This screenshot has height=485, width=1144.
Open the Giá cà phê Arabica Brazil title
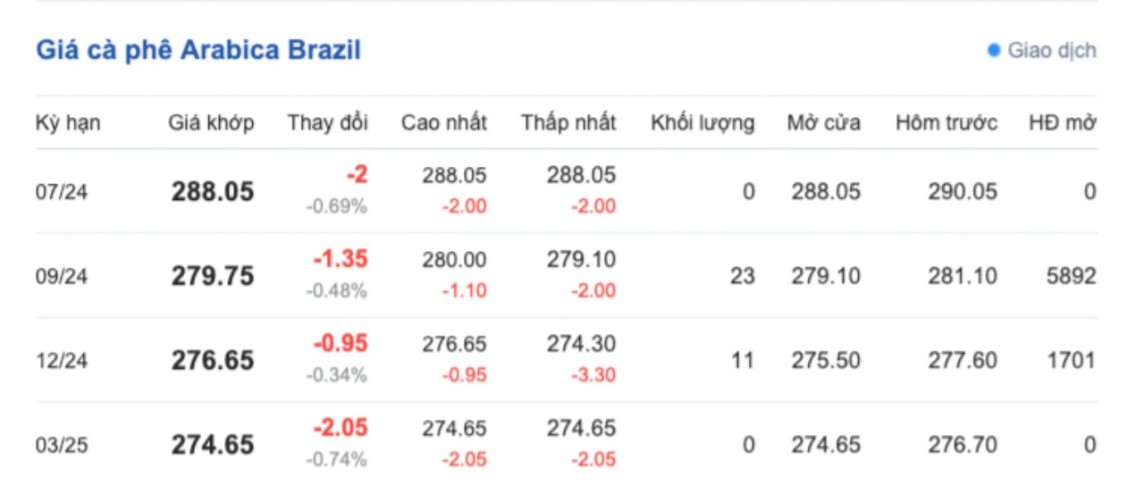[198, 50]
